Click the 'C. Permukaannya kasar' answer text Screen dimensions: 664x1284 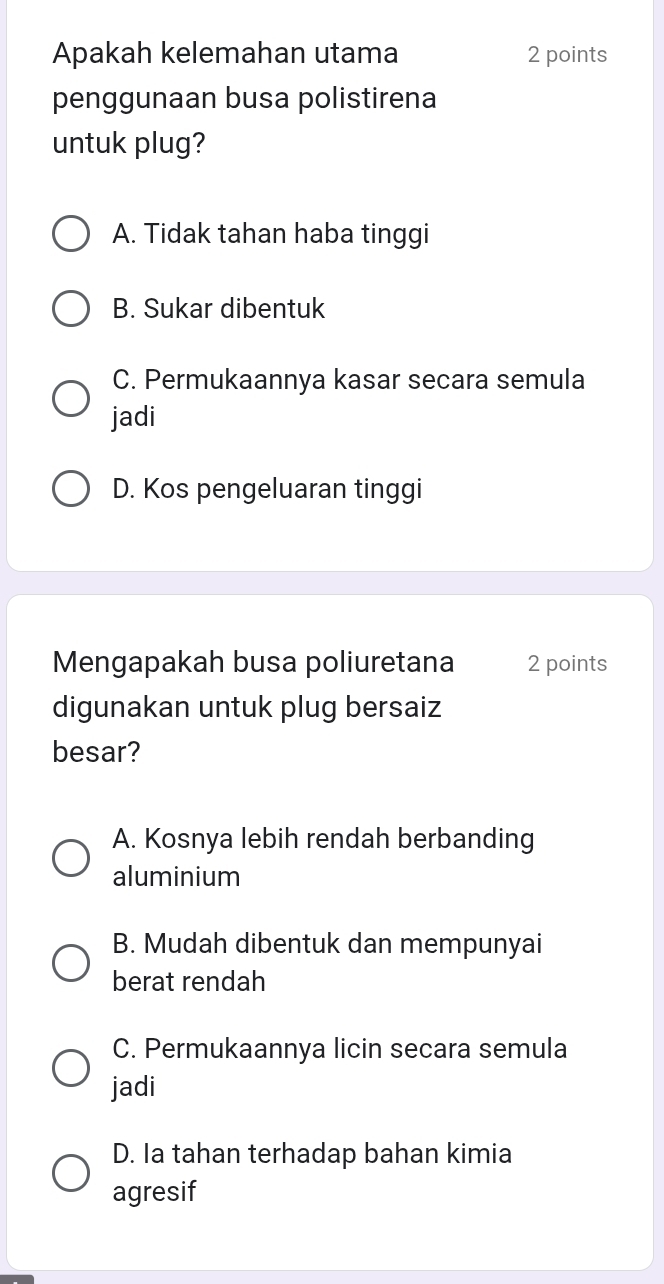coord(349,381)
